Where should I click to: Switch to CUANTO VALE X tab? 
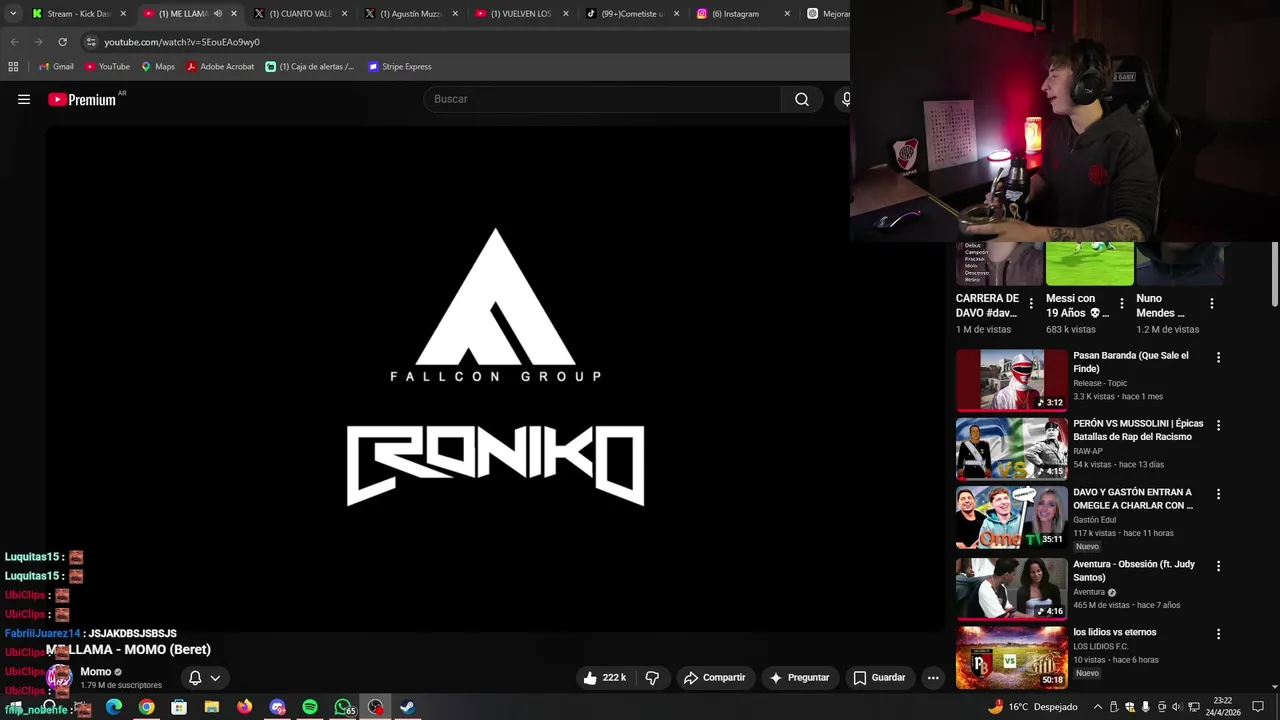(300, 14)
